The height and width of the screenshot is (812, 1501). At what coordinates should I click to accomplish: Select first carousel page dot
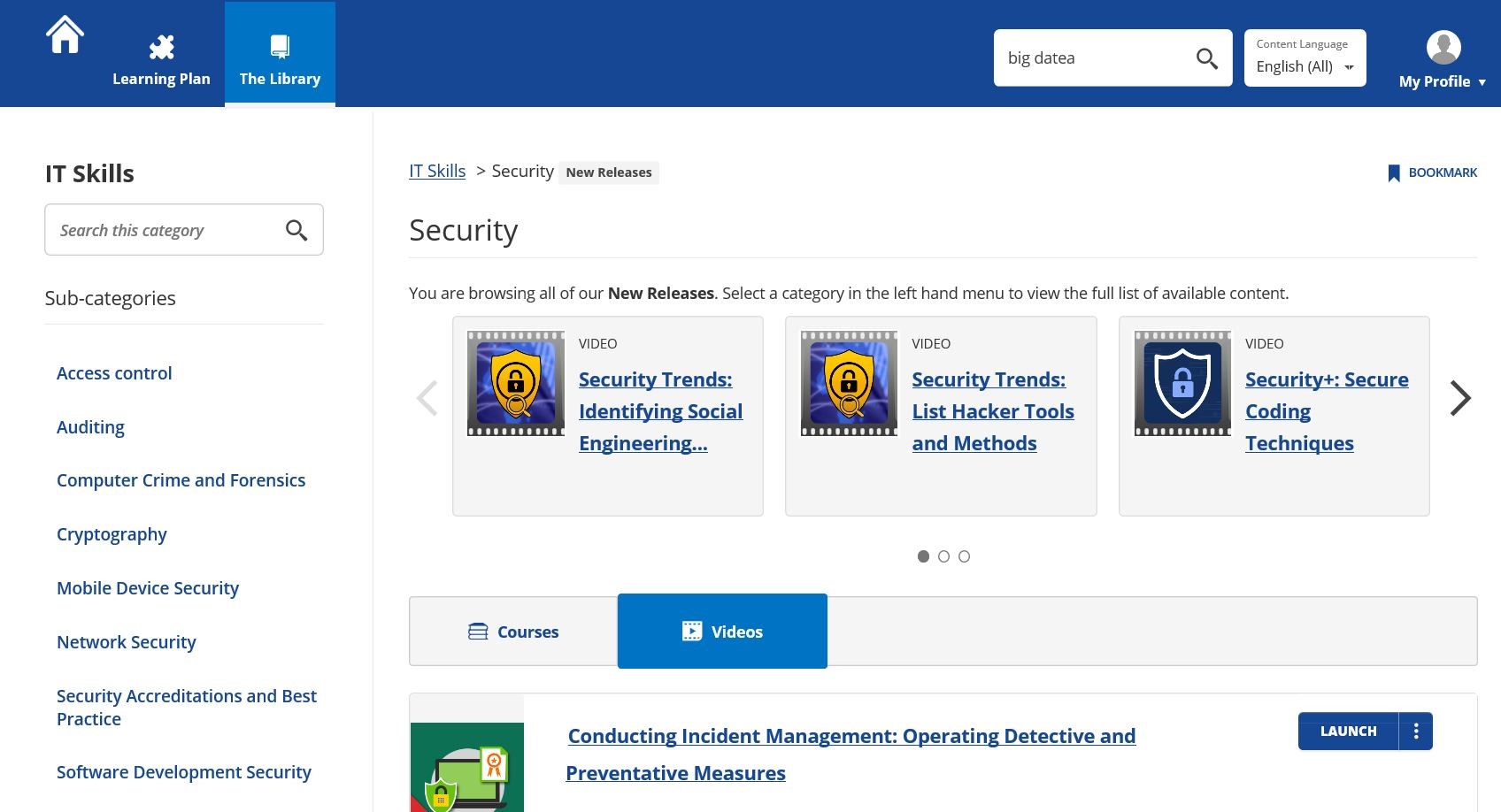(923, 556)
